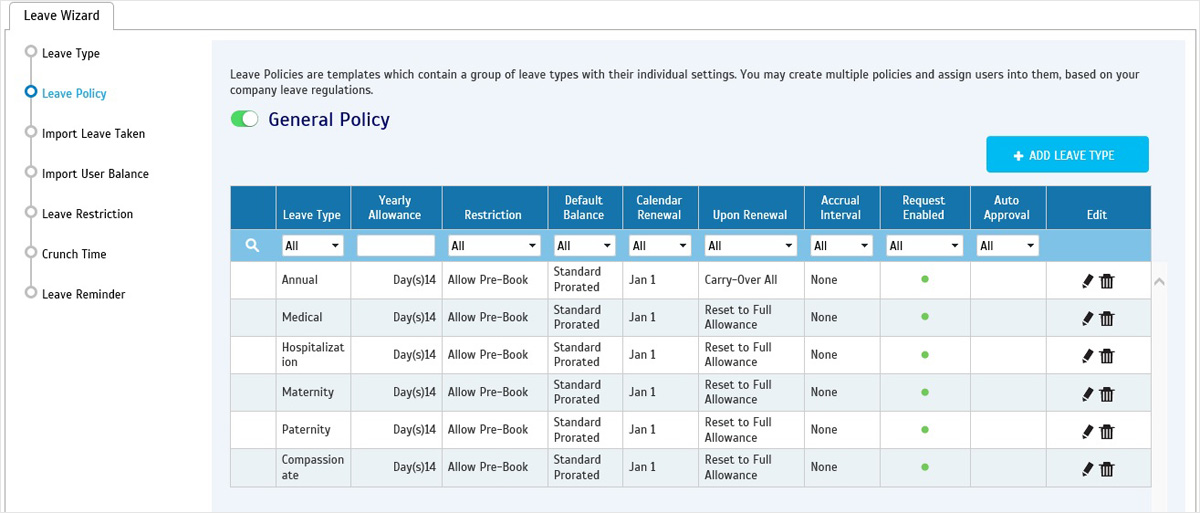The height and width of the screenshot is (513, 1200).
Task: Open the Auto Approval filter dropdown
Action: coord(1008,245)
